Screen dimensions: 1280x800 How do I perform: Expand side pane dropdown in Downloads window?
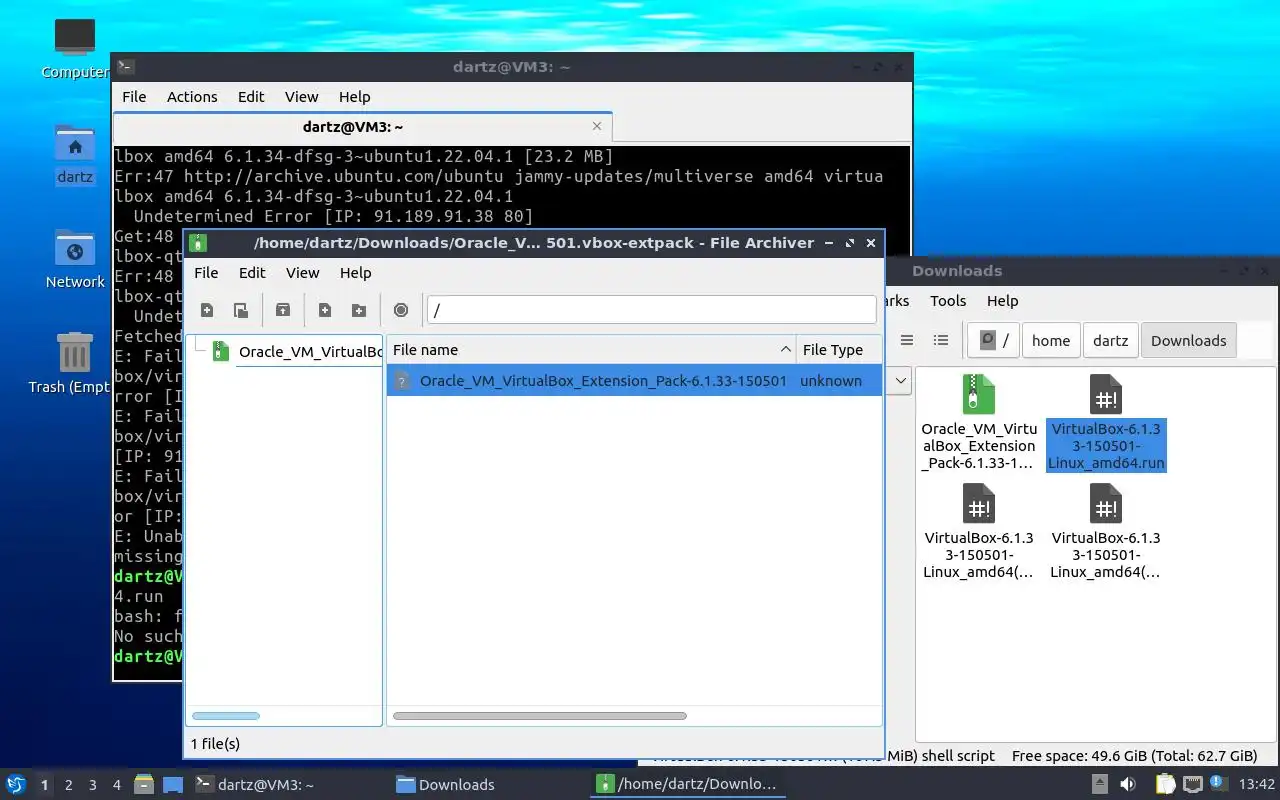(x=900, y=381)
